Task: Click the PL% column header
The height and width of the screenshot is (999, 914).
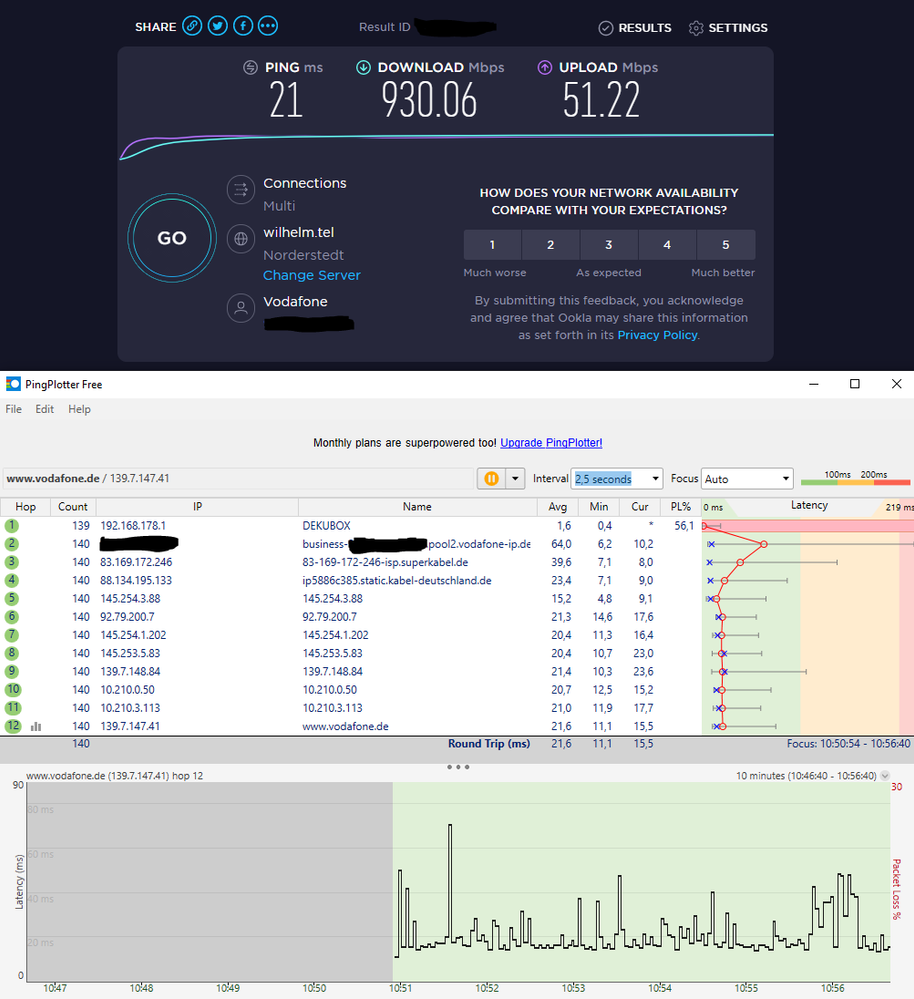Action: [680, 507]
